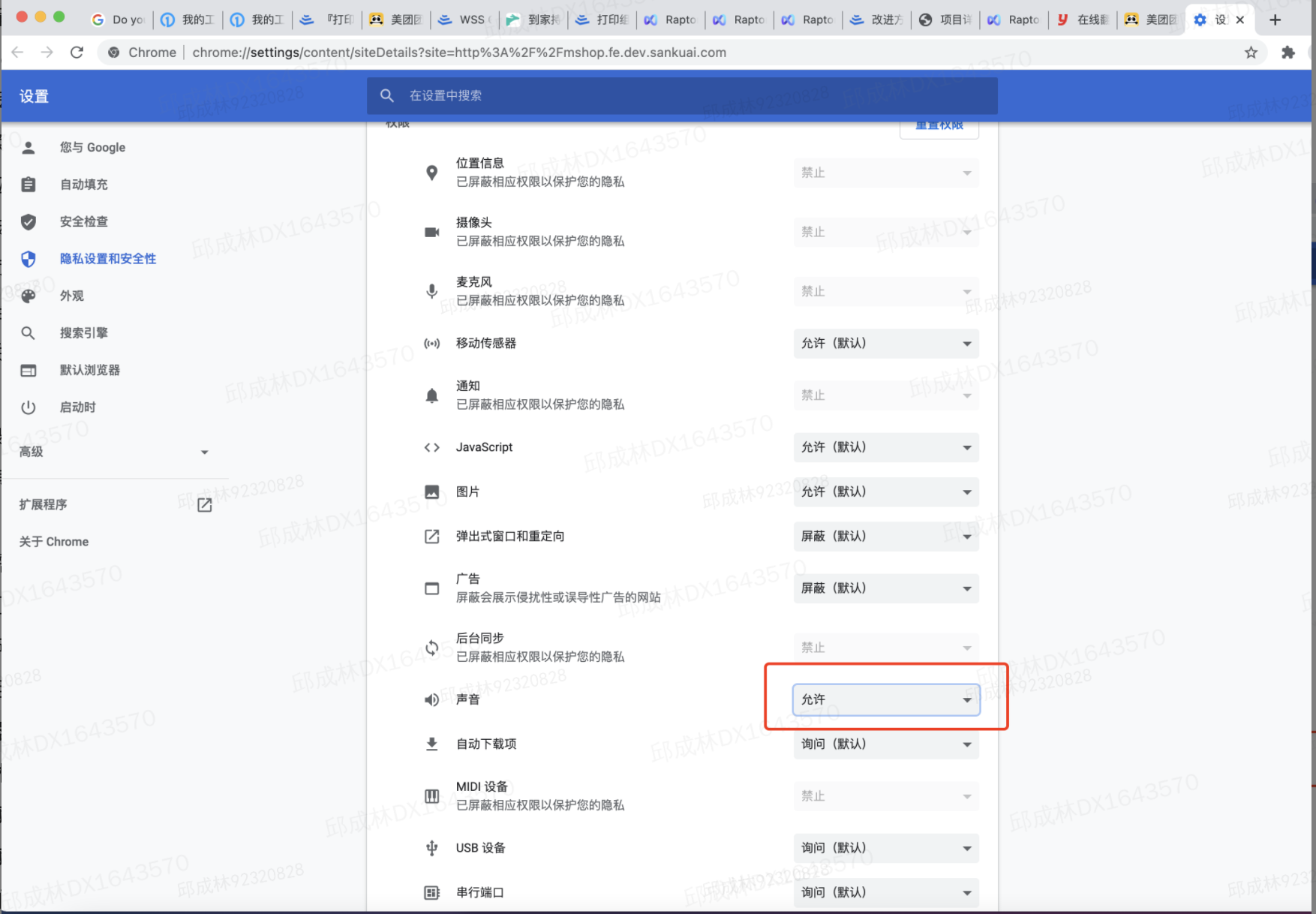Open the 自动下载项 permission dropdown
This screenshot has width=1316, height=914.
(x=885, y=744)
